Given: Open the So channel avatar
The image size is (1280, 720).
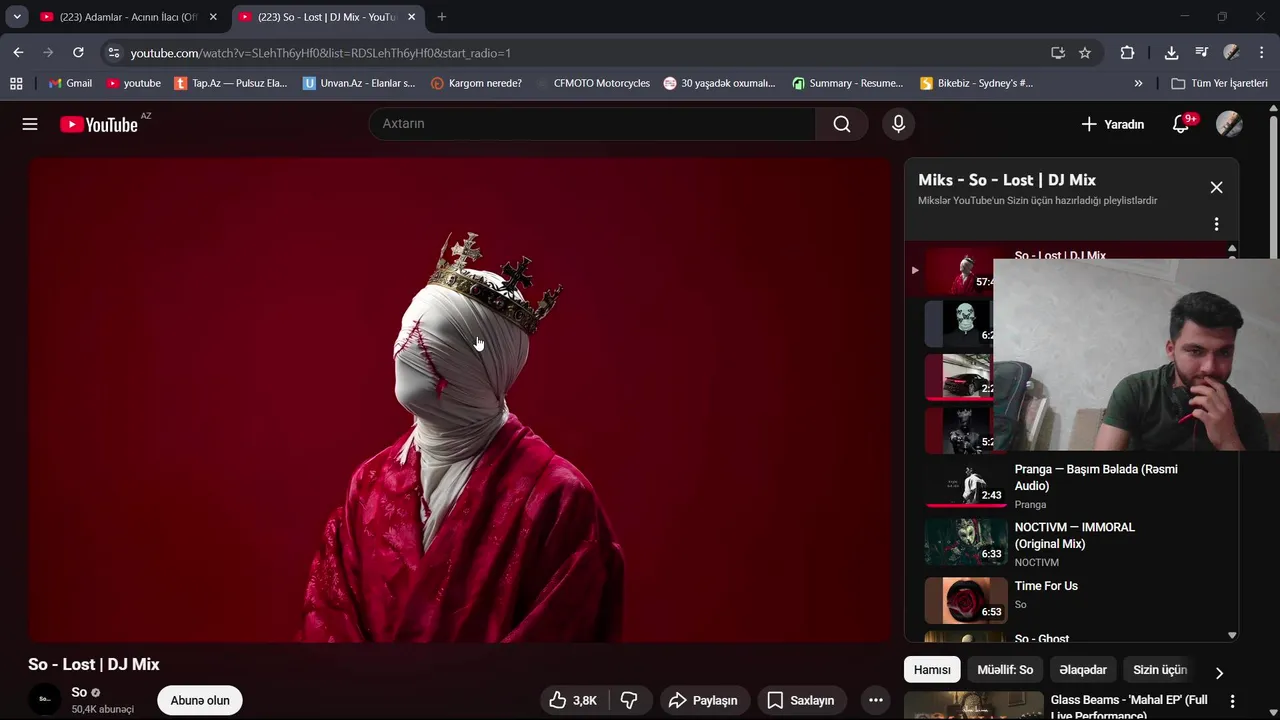Looking at the screenshot, I should tap(44, 700).
